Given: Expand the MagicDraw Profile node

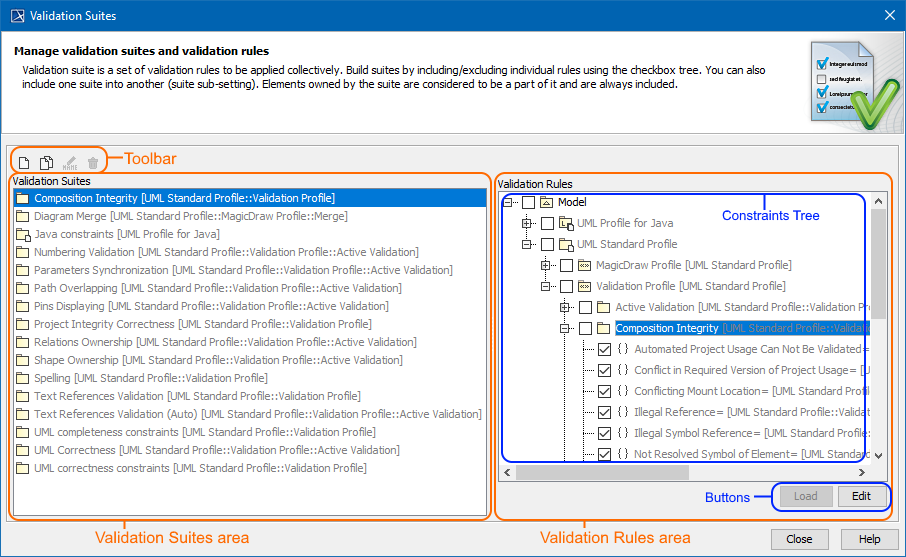Looking at the screenshot, I should 546,265.
